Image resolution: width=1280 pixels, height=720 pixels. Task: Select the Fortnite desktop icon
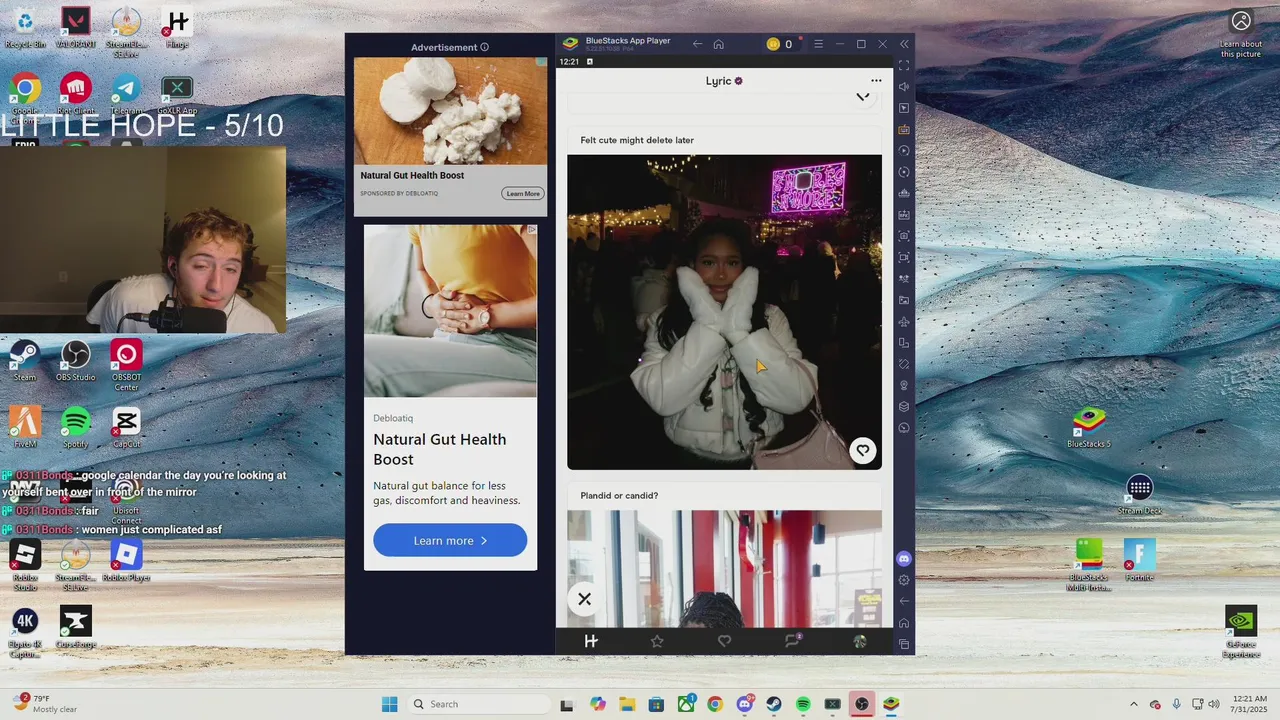pos(1139,561)
